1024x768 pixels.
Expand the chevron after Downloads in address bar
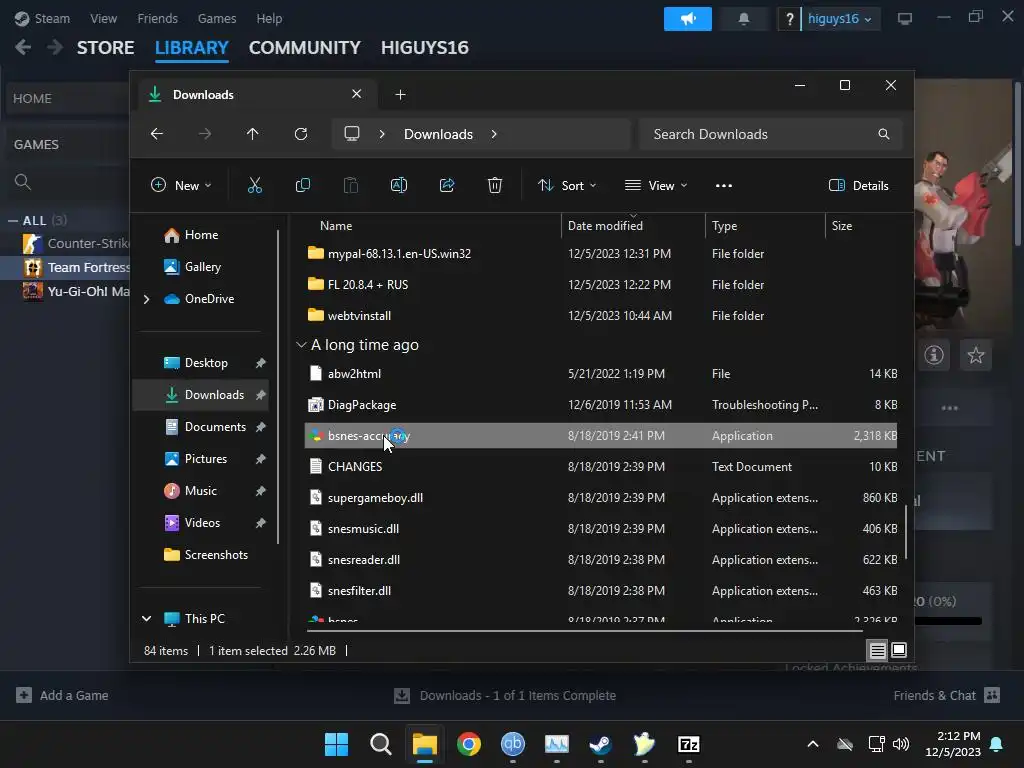click(494, 134)
